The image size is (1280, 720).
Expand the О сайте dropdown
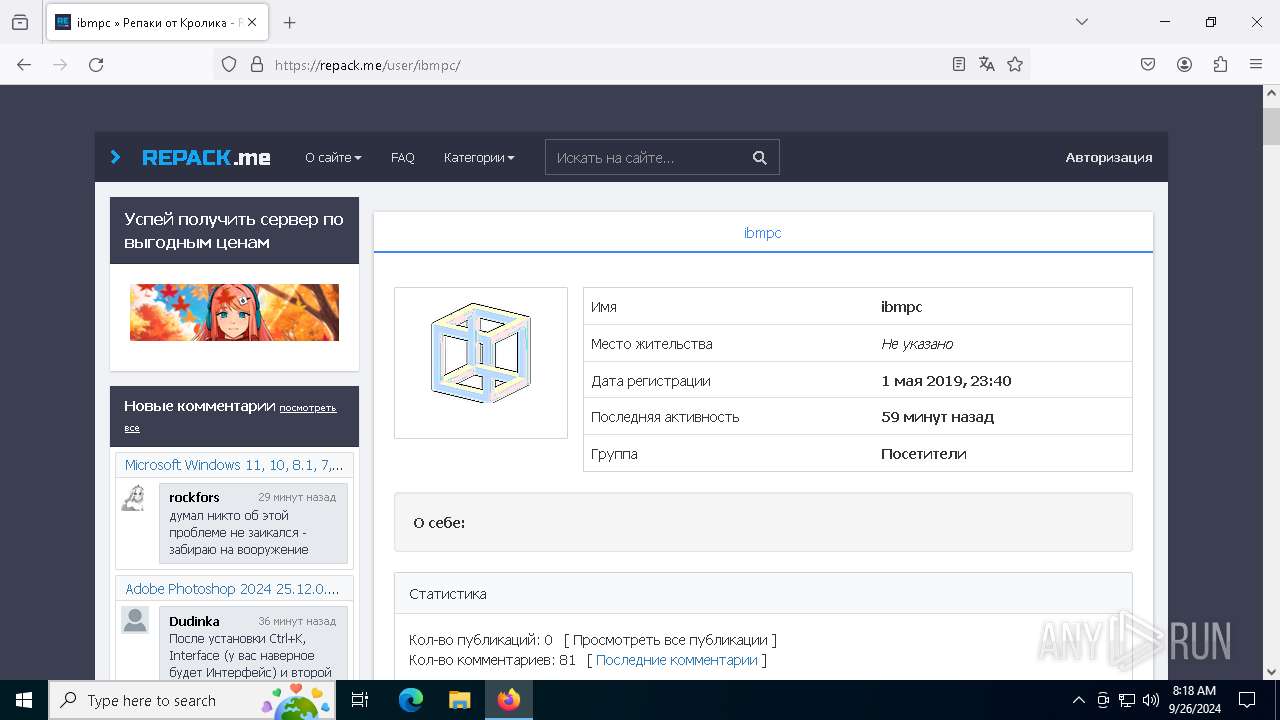[333, 157]
